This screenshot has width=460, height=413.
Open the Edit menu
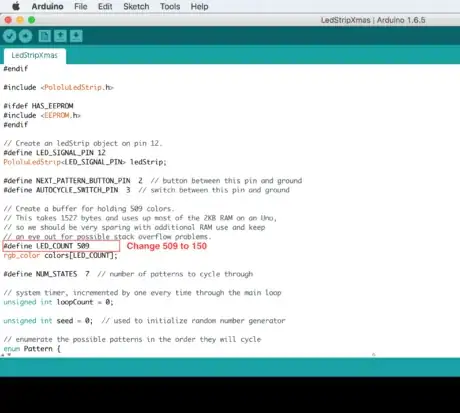pyautogui.click(x=105, y=6)
